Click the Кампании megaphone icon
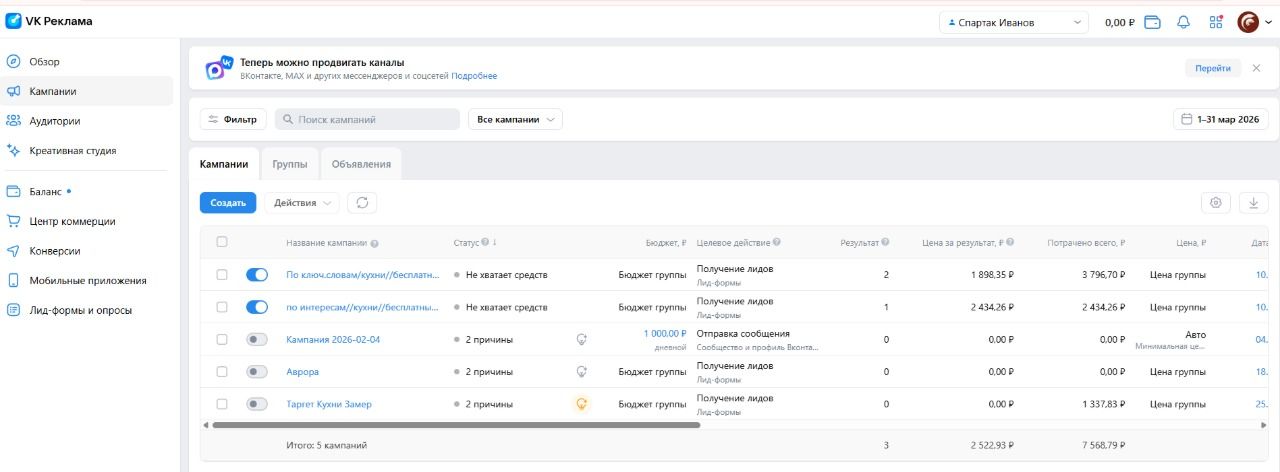This screenshot has height=472, width=1280. coord(13,91)
